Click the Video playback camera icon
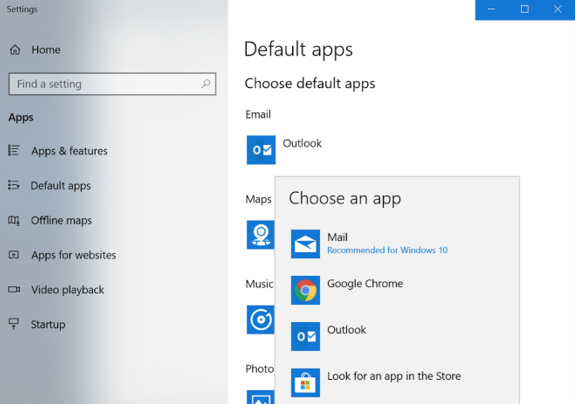 click(x=14, y=289)
